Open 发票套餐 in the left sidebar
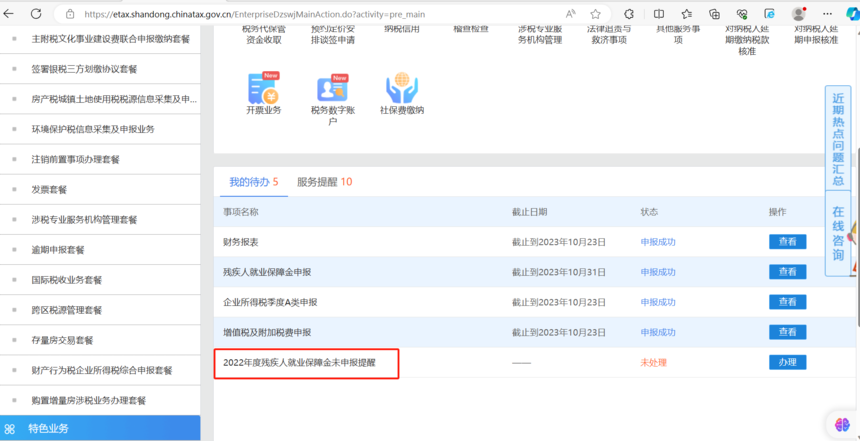Screen dimensions: 860x441 (x=50, y=189)
